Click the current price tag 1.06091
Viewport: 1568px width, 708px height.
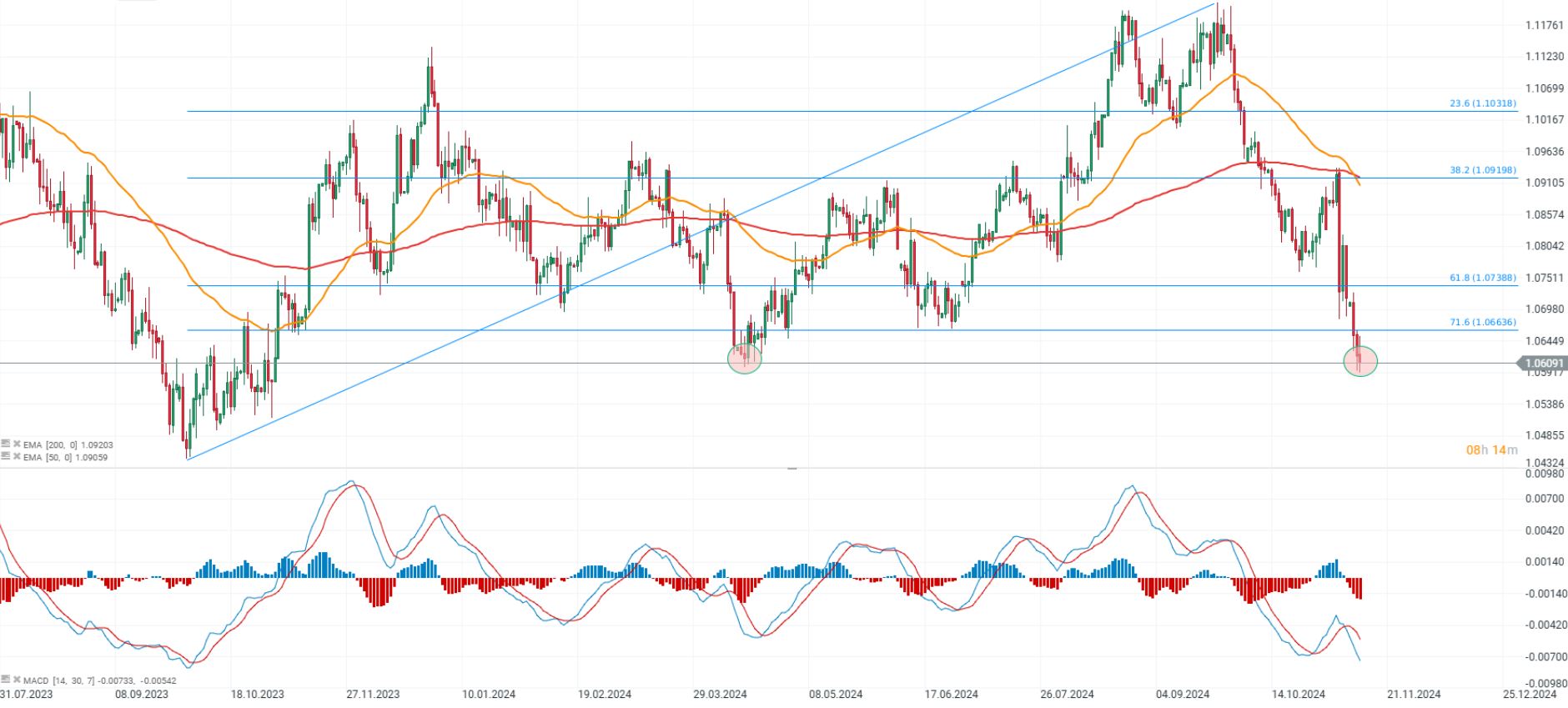[1543, 364]
